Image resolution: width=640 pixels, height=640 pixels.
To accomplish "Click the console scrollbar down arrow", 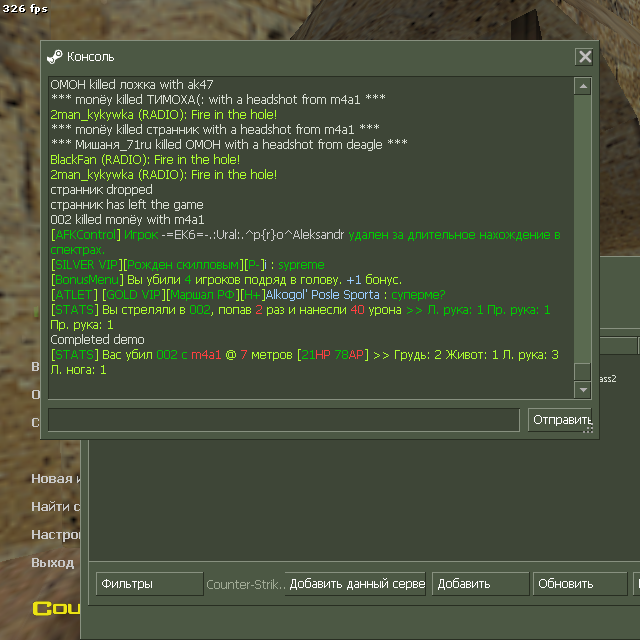I will click(583, 390).
